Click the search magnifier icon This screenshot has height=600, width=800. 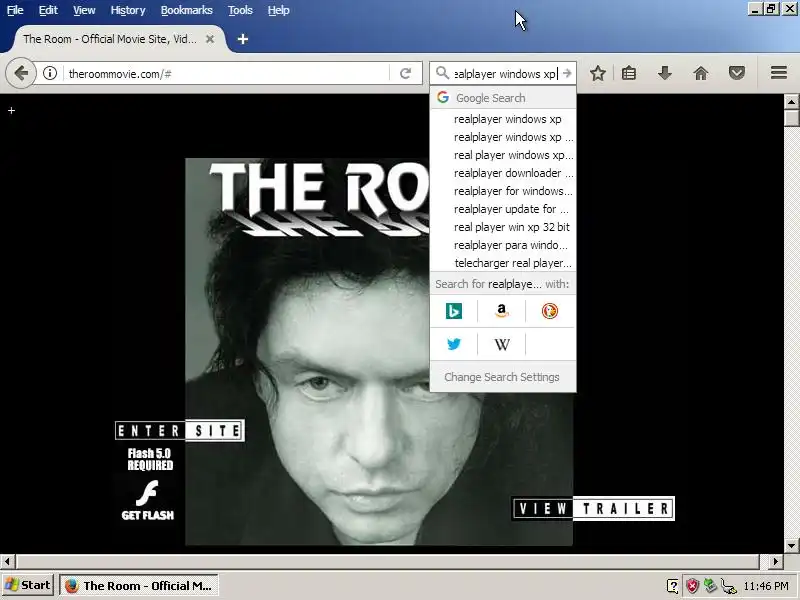pos(442,73)
